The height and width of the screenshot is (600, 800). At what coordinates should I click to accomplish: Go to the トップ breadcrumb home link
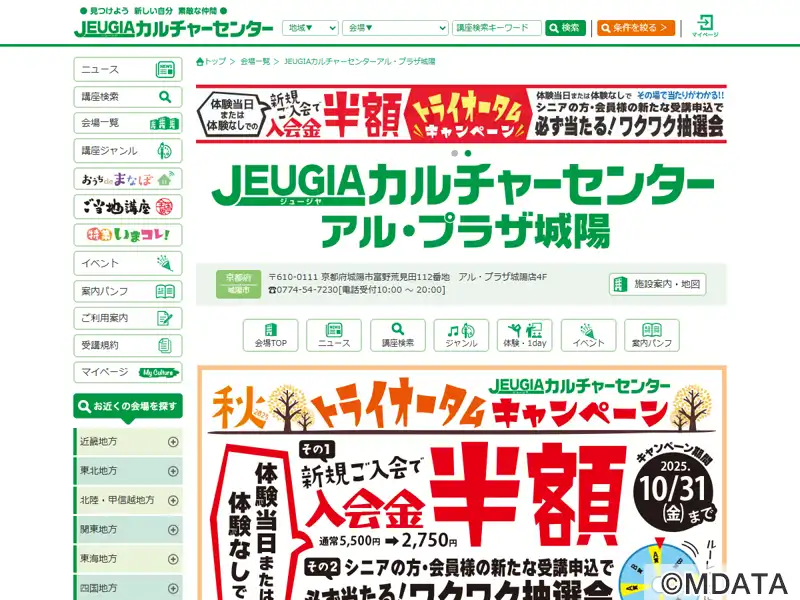pos(211,61)
